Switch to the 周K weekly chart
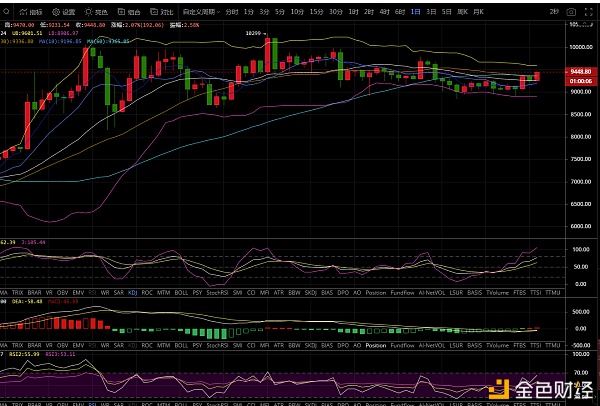Screen dimensions: 600x406 pos(463,12)
